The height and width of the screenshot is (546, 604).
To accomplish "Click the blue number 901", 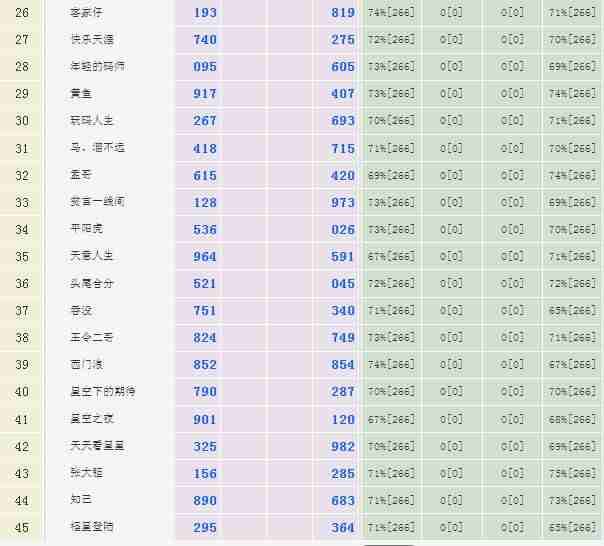I will tap(205, 419).
